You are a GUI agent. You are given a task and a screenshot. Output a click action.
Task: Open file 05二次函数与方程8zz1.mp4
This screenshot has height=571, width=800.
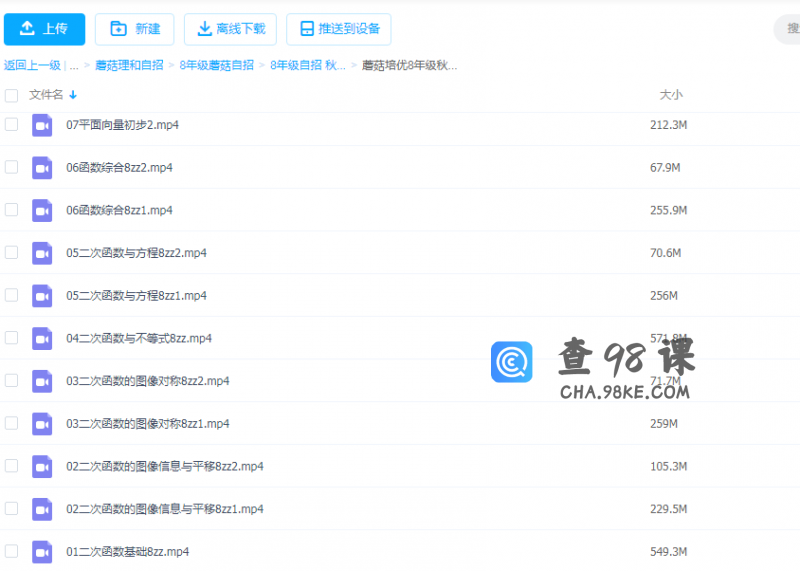136,296
